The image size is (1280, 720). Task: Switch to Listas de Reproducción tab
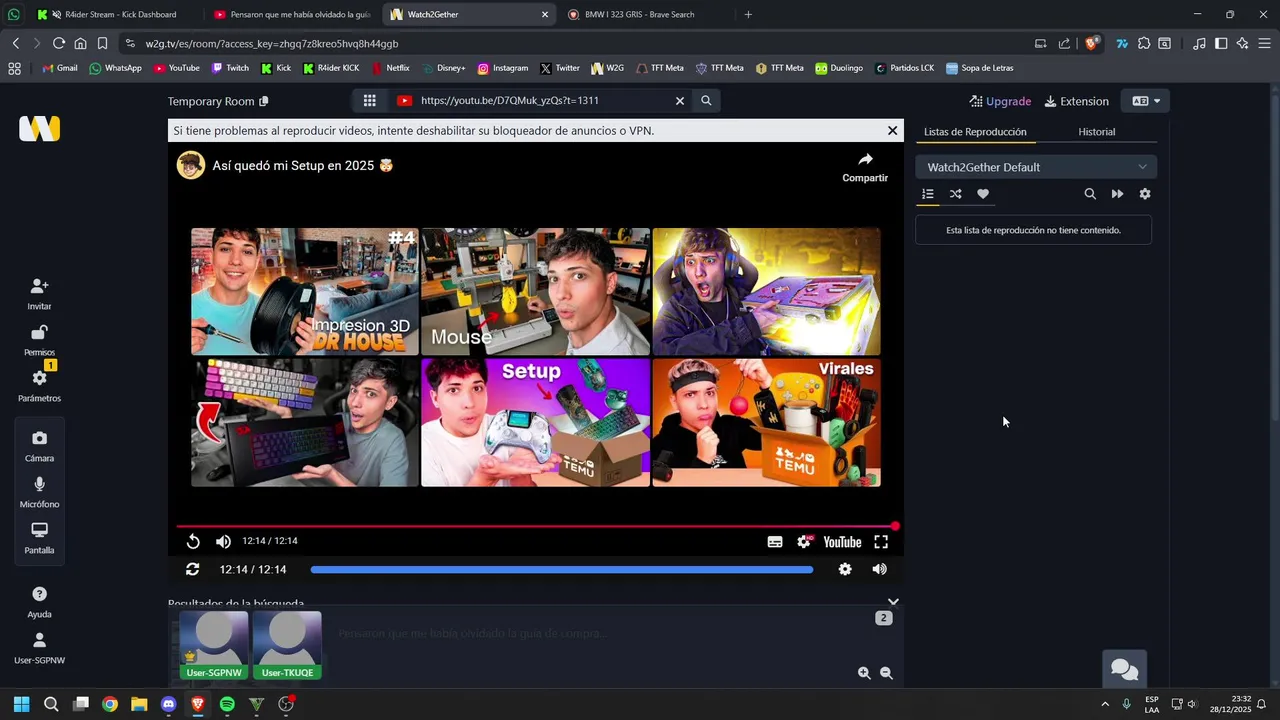975,132
